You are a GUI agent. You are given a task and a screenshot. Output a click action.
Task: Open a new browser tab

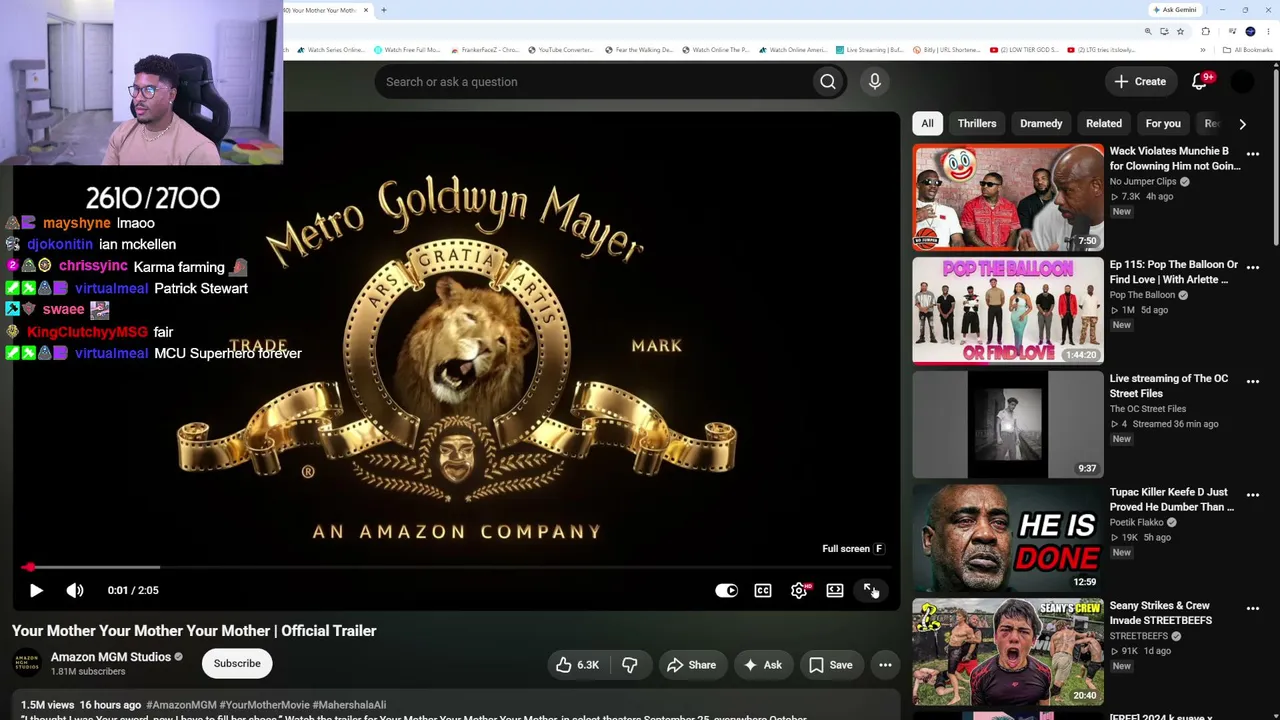pyautogui.click(x=384, y=10)
